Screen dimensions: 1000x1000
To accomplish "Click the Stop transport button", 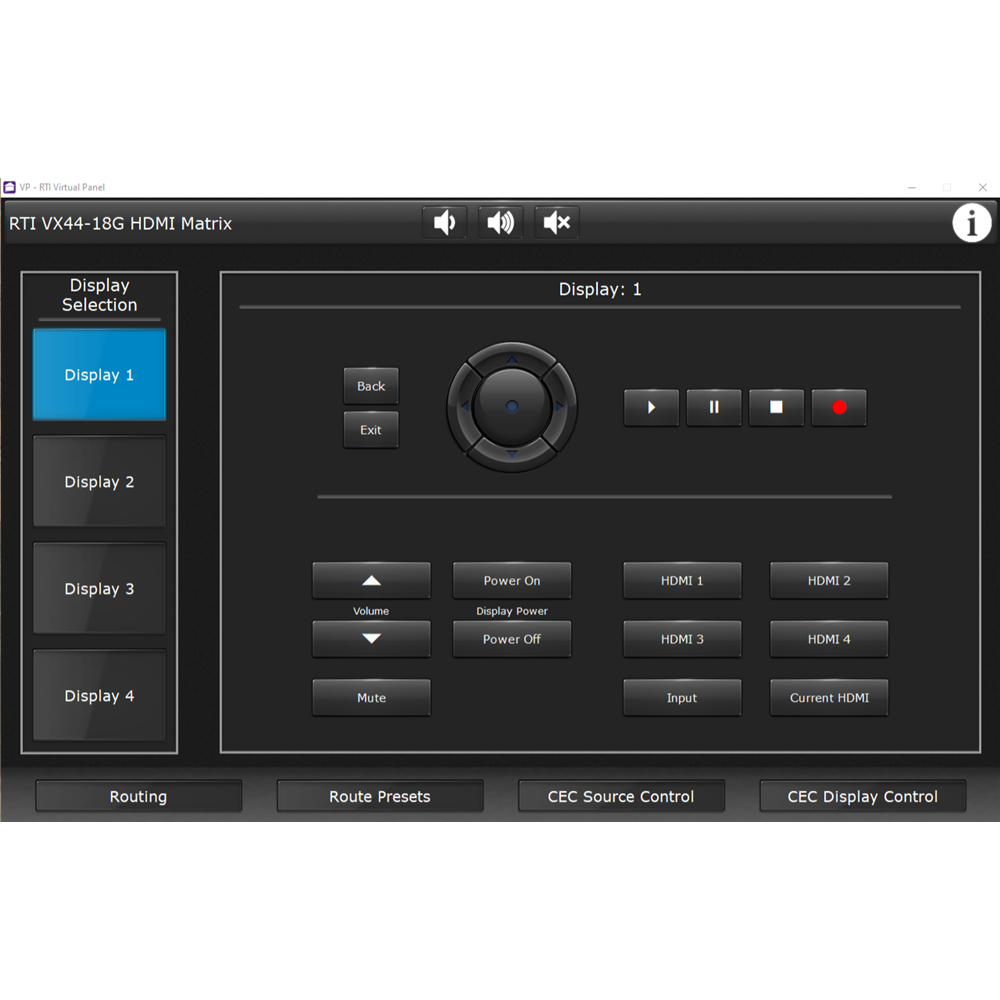I will [776, 408].
